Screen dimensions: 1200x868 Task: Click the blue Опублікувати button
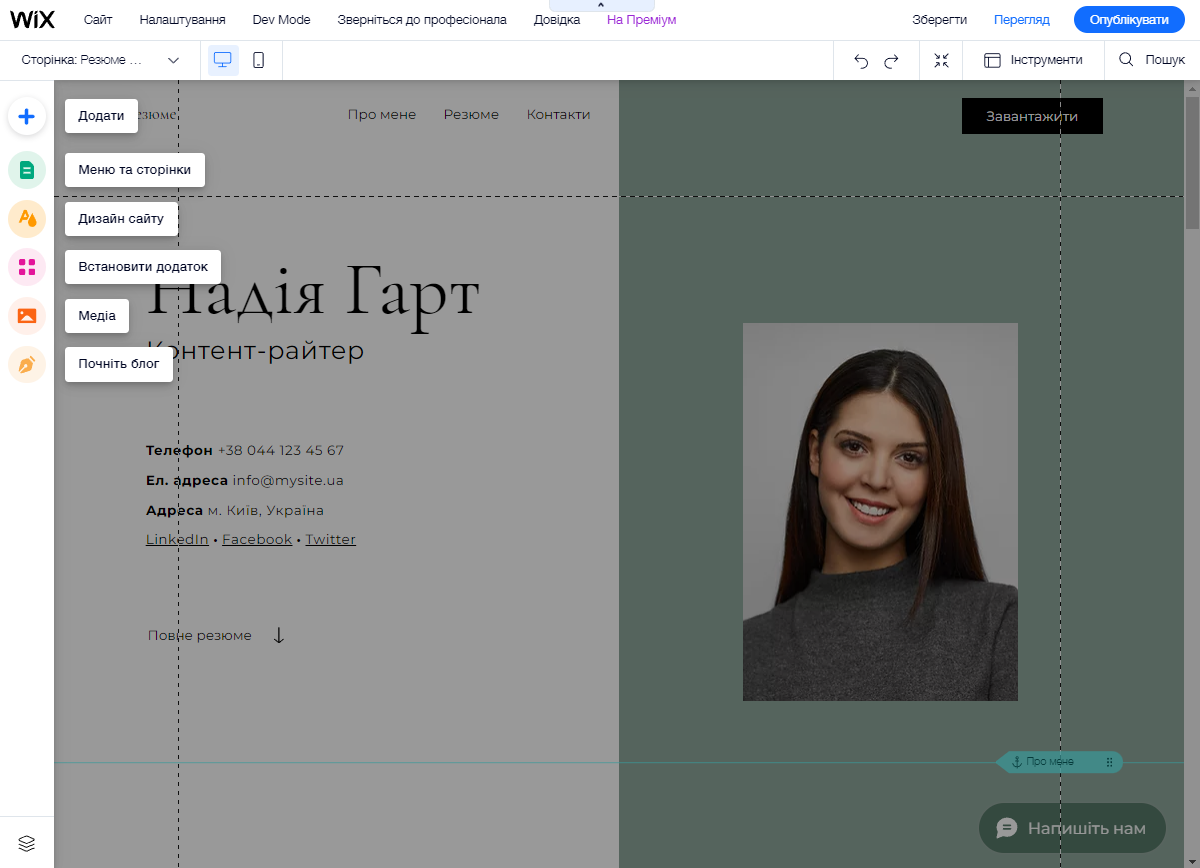[x=1128, y=20]
